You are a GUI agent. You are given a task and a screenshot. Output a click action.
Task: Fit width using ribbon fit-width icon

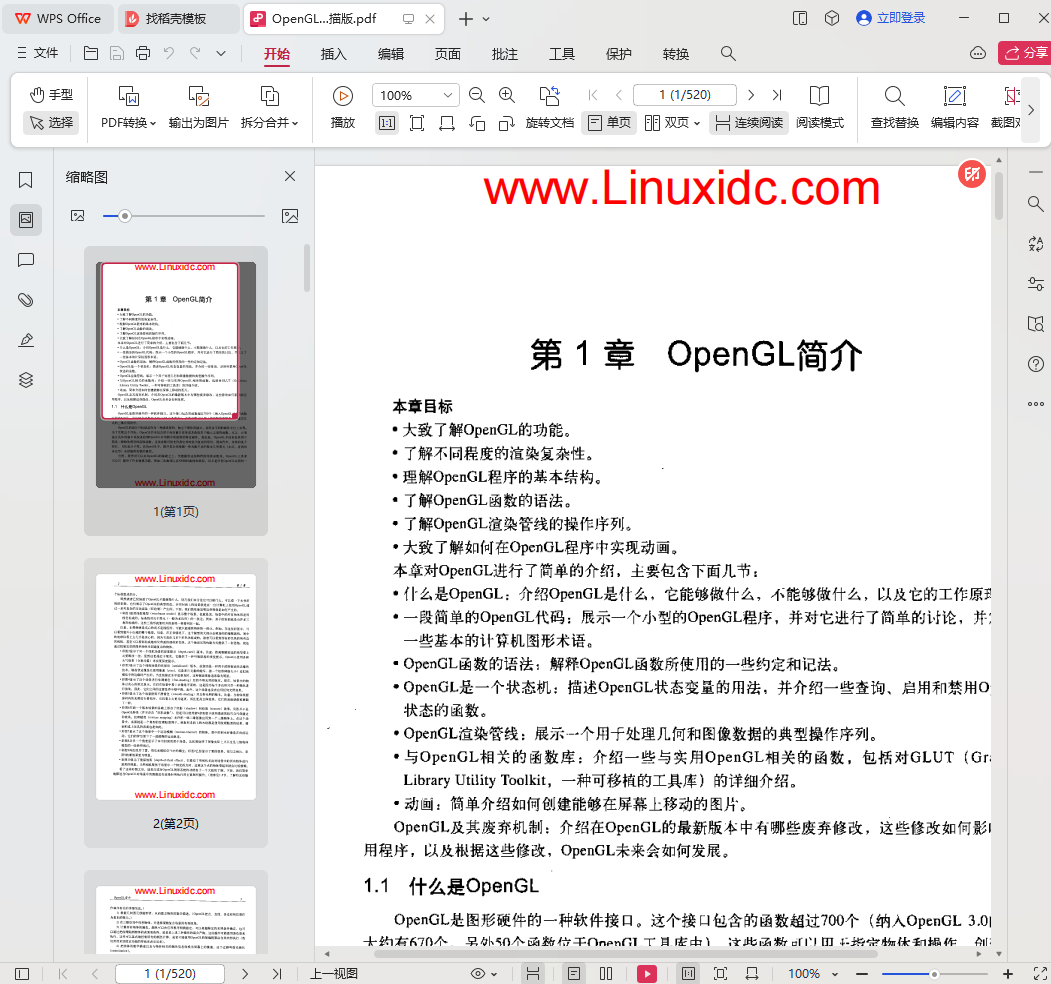pos(447,123)
